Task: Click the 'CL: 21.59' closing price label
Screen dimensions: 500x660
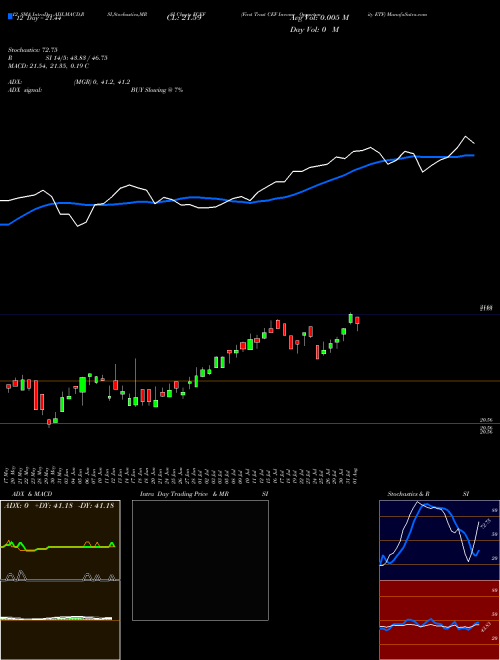Action: [x=184, y=18]
